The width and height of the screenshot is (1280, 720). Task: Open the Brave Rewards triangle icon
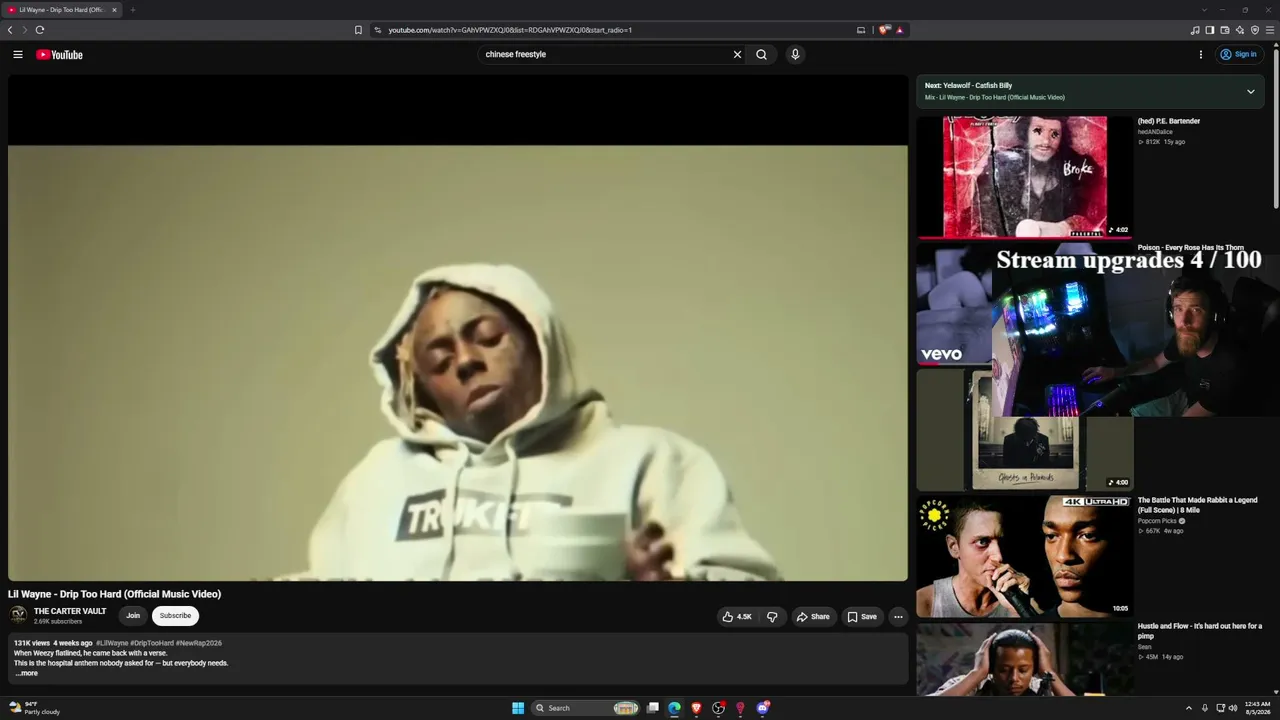(x=899, y=30)
